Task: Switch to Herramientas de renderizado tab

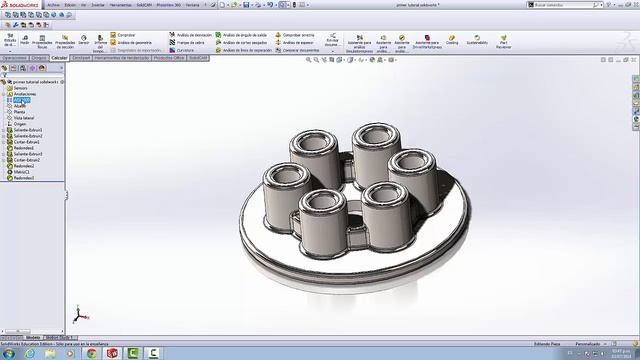Action: pyautogui.click(x=122, y=58)
